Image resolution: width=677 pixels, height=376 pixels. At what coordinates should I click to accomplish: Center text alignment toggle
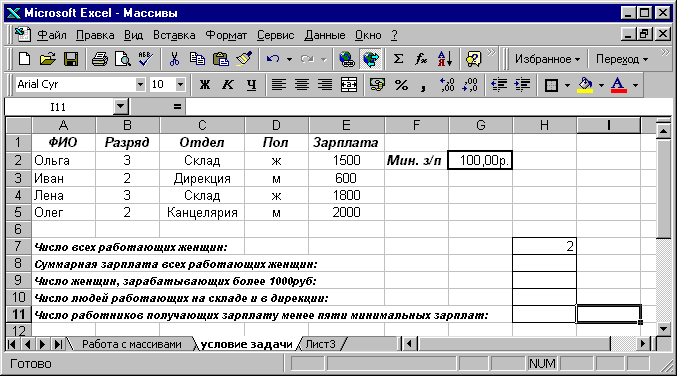[302, 85]
